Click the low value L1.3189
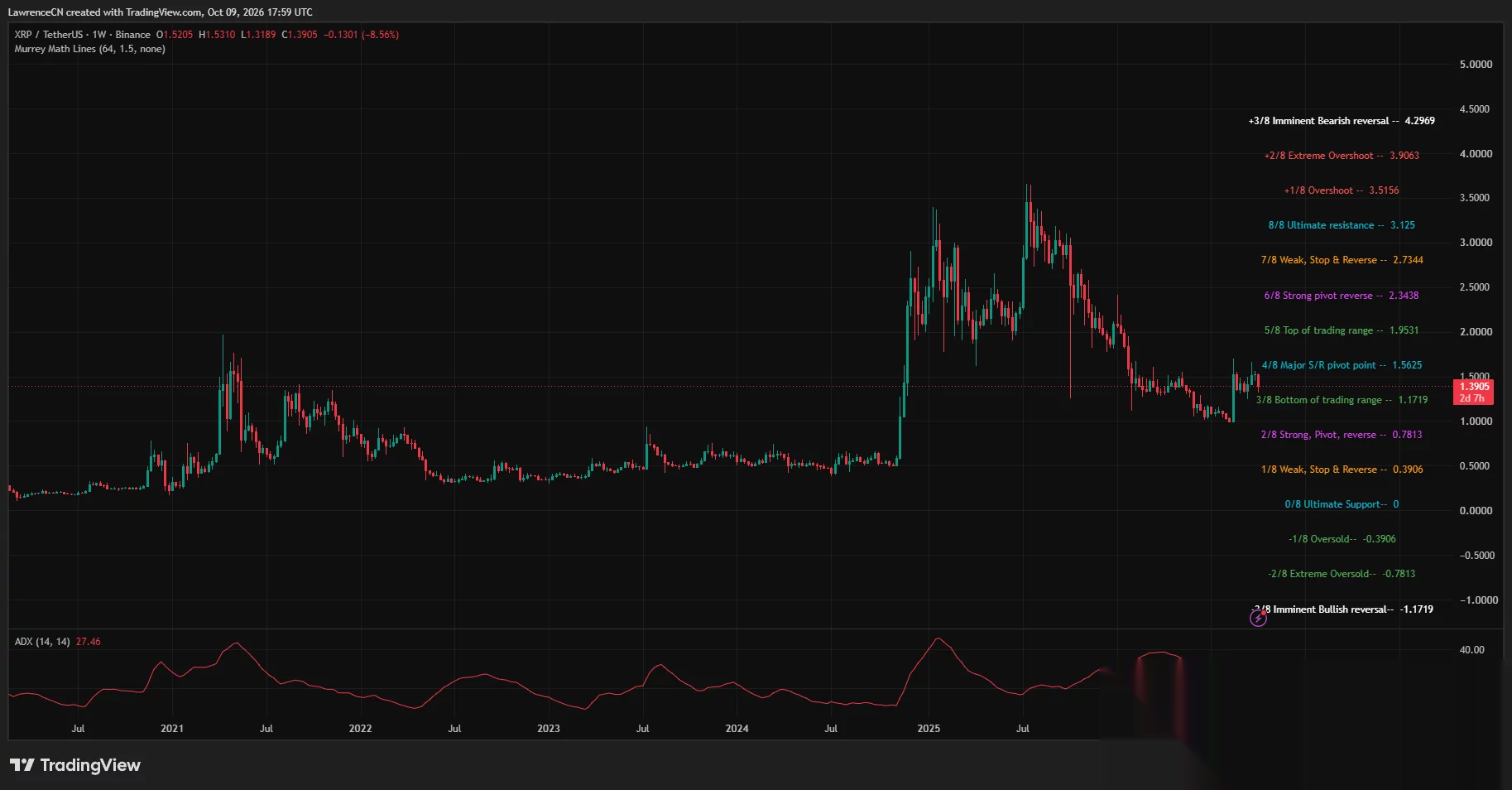The width and height of the screenshot is (1512, 790). (x=258, y=35)
